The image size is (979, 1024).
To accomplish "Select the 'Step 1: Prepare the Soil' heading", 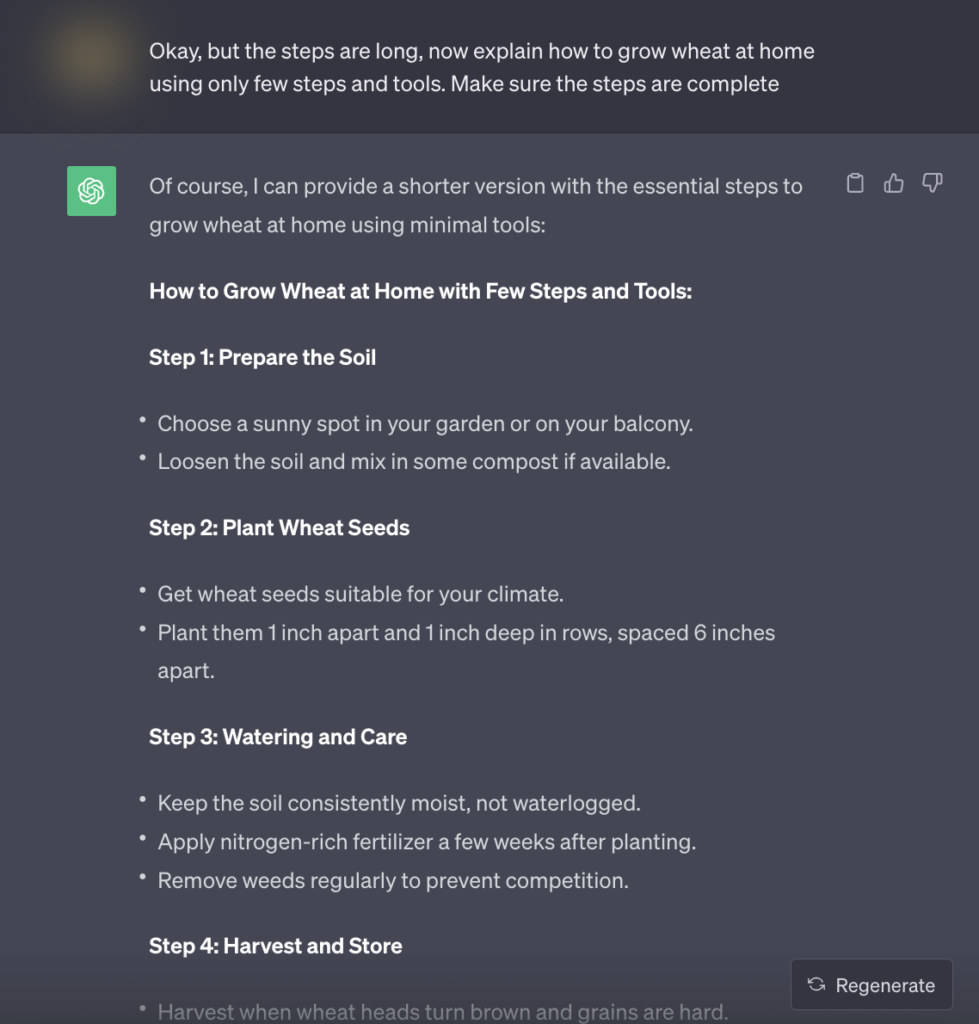I will point(262,358).
